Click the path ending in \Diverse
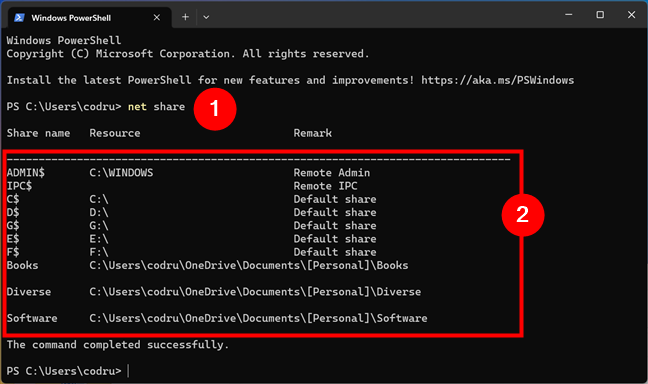The width and height of the screenshot is (648, 384). click(x=255, y=292)
